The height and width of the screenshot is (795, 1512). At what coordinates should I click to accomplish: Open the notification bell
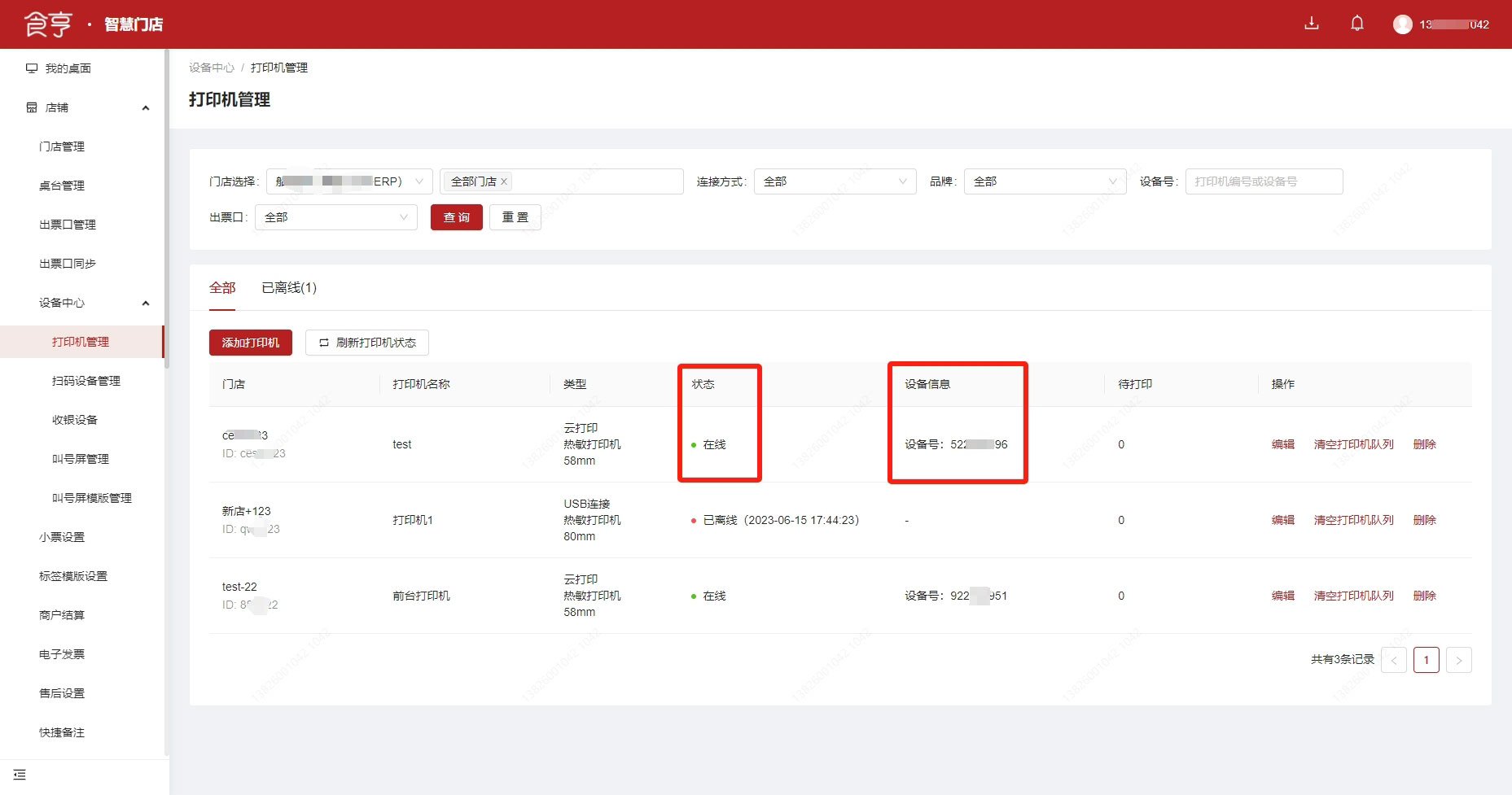[x=1356, y=24]
